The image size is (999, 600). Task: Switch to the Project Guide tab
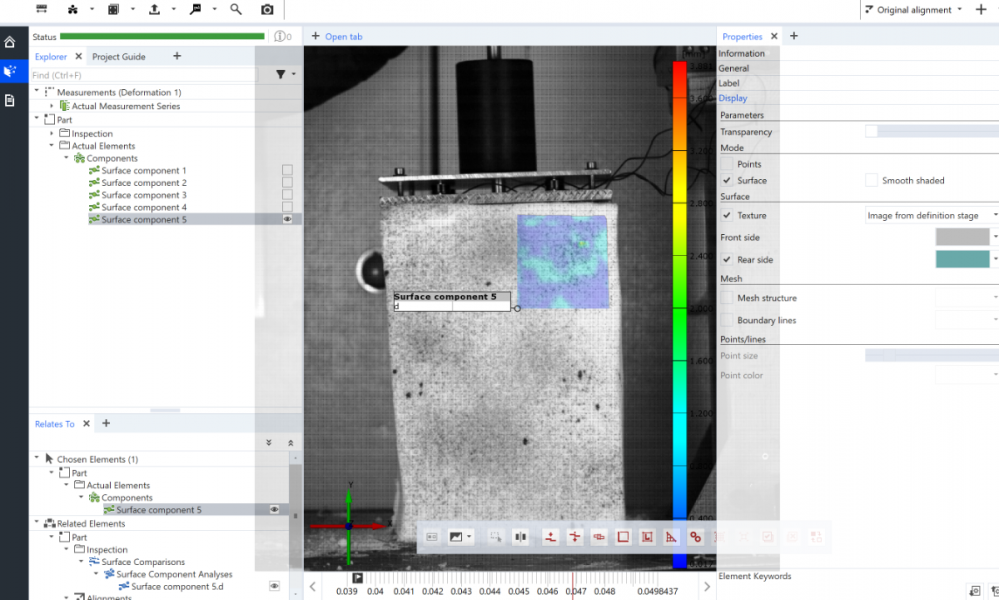point(119,57)
